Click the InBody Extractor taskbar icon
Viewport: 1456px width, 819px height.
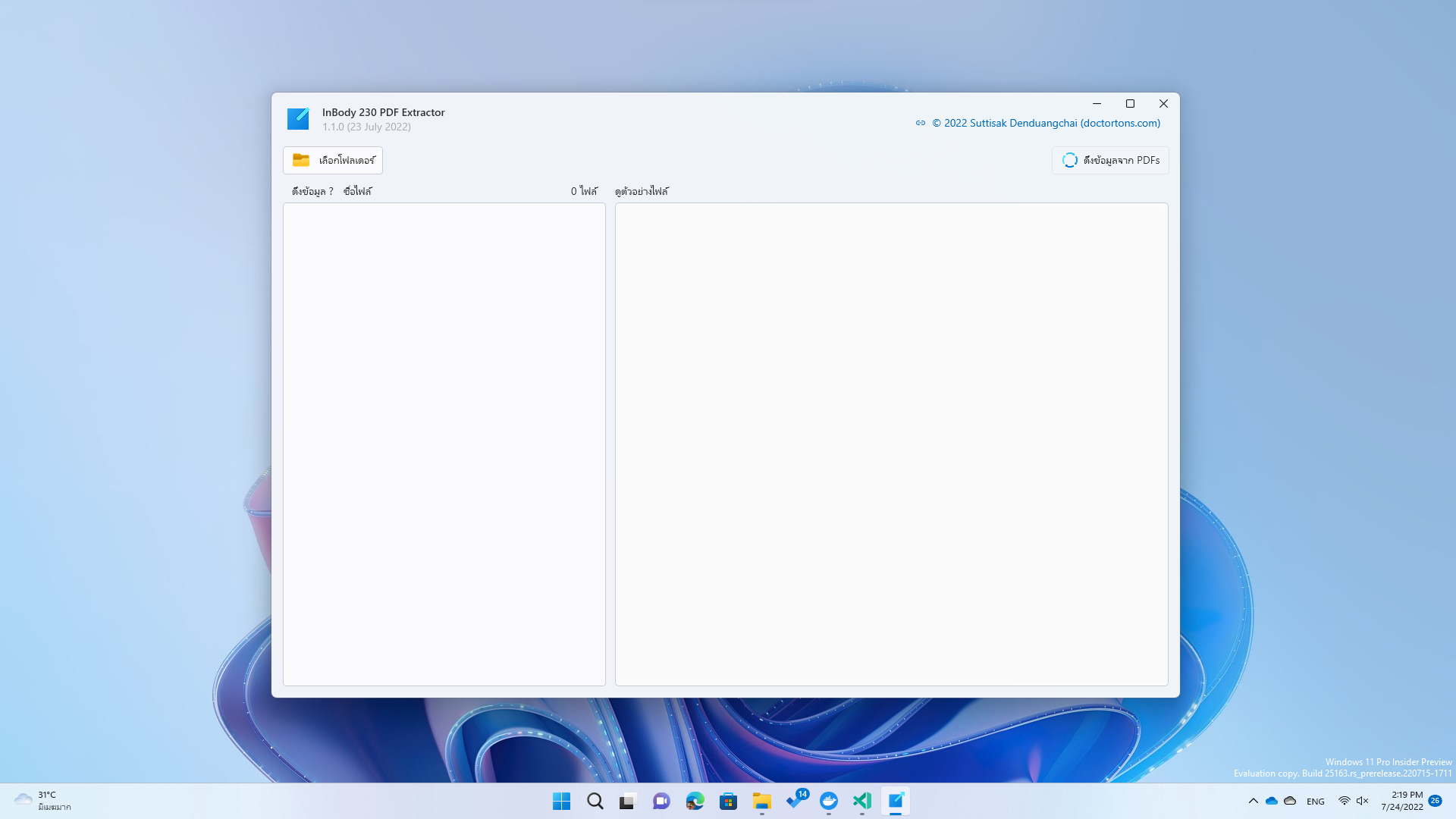coord(896,801)
